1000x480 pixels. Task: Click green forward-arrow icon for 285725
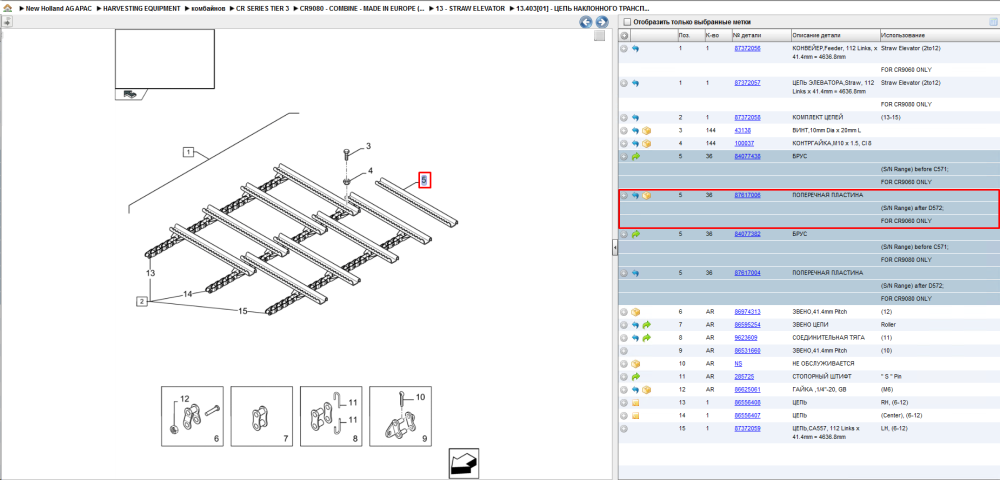pos(635,377)
